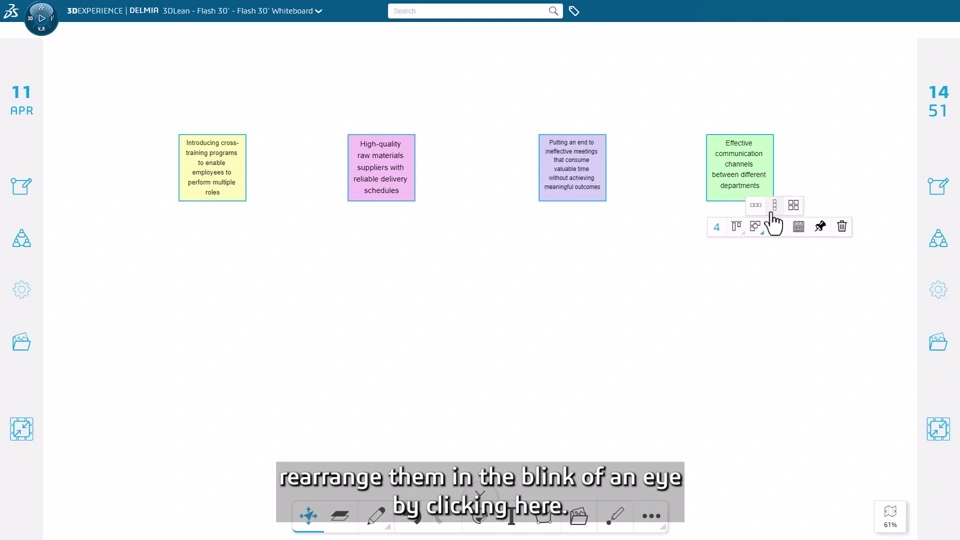Delete the selected notes with trash icon
960x540 pixels.
(x=842, y=227)
